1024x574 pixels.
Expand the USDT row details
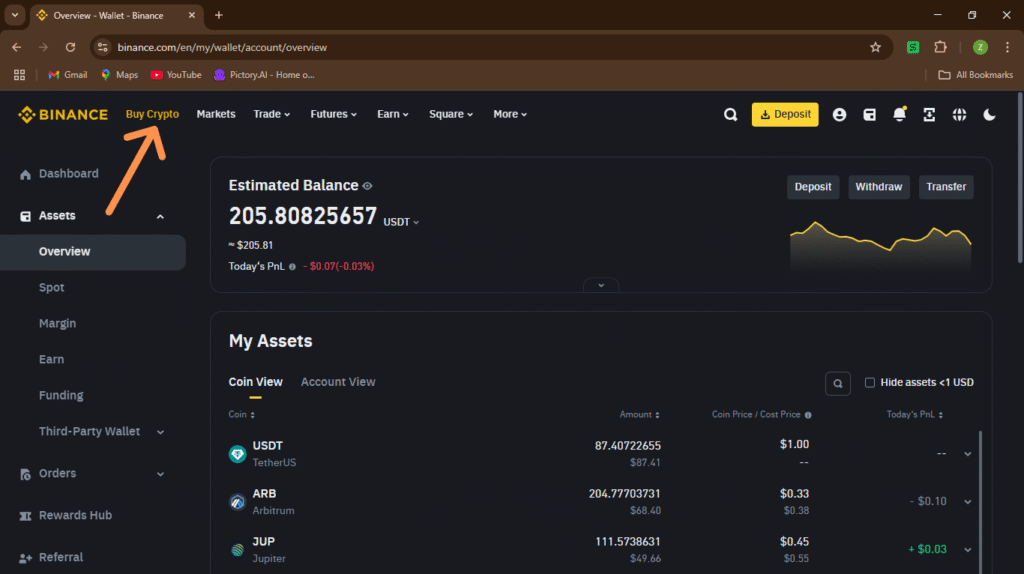[967, 454]
